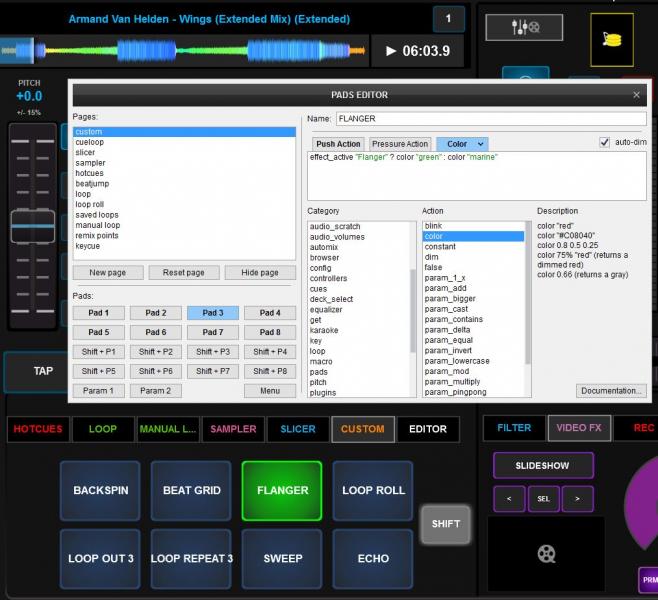Select 'custom' page in Pages list
This screenshot has height=600, width=658.
(184, 132)
